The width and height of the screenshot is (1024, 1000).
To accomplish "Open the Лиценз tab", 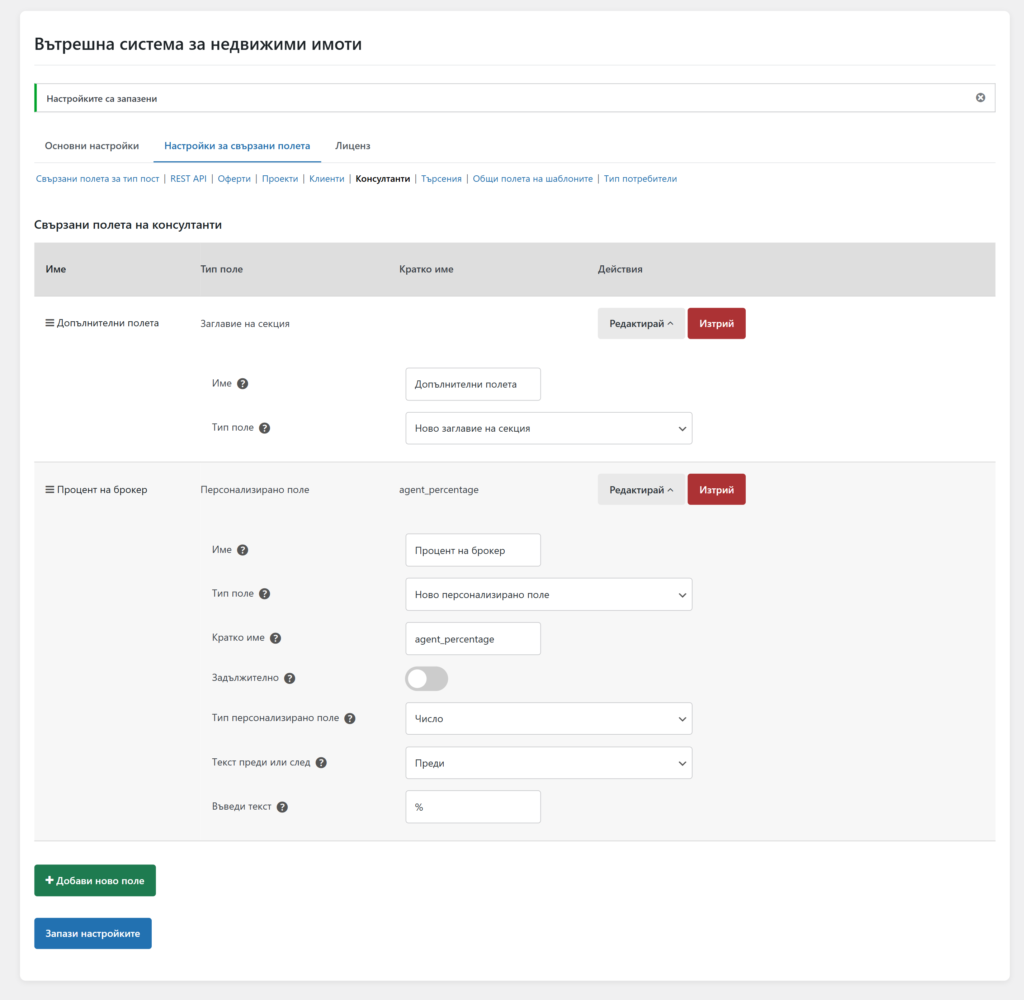I will [x=353, y=146].
